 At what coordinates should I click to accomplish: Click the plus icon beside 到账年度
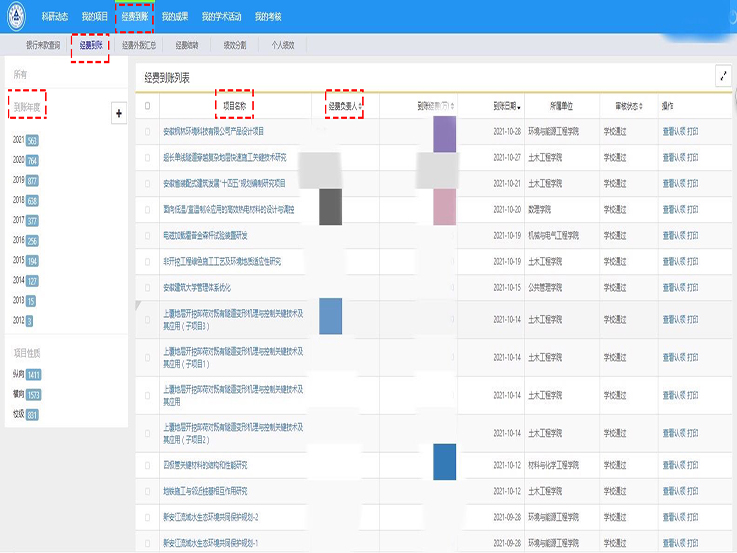coord(119,114)
